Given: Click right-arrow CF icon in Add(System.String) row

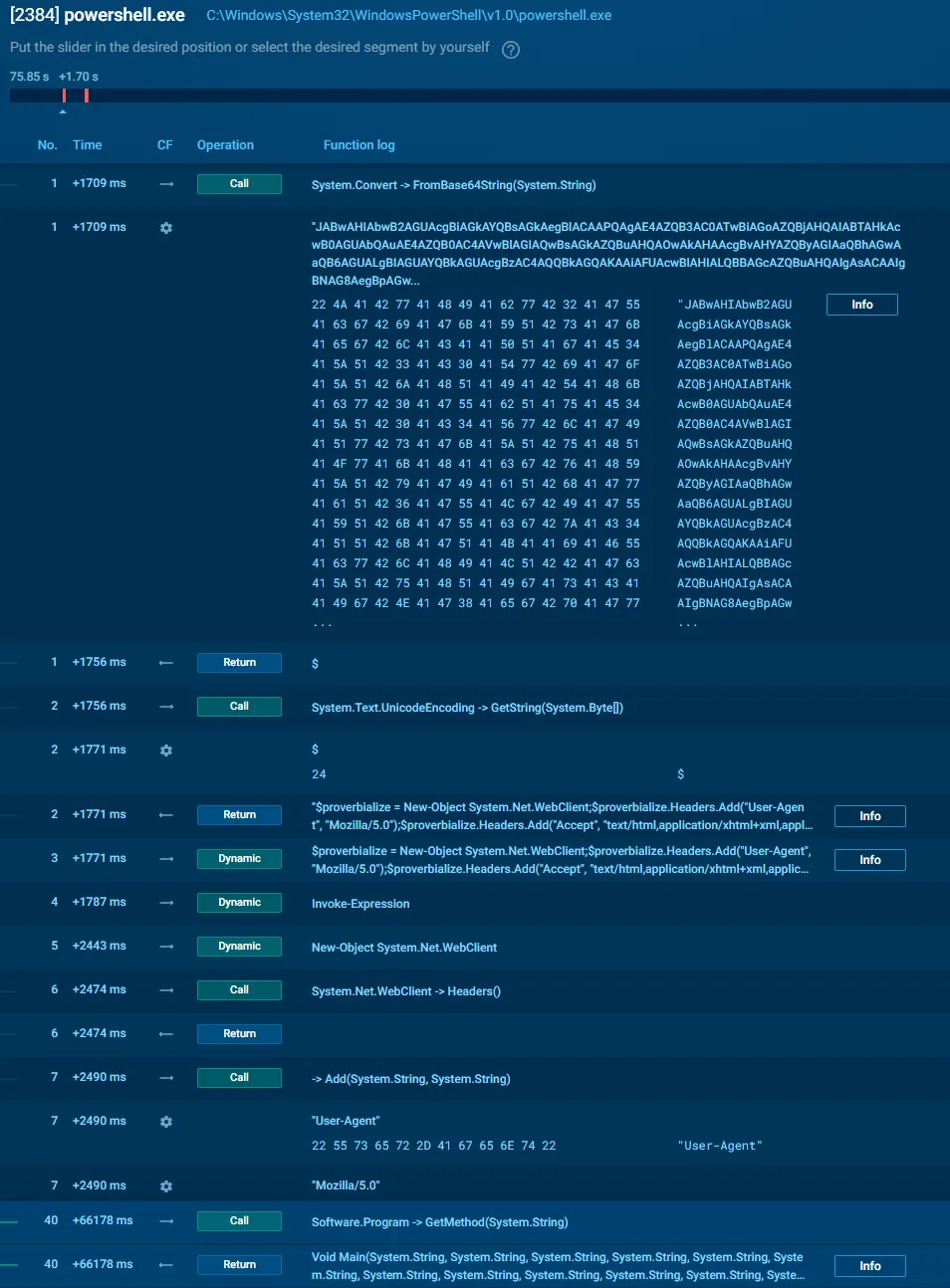Looking at the screenshot, I should coord(166,1078).
